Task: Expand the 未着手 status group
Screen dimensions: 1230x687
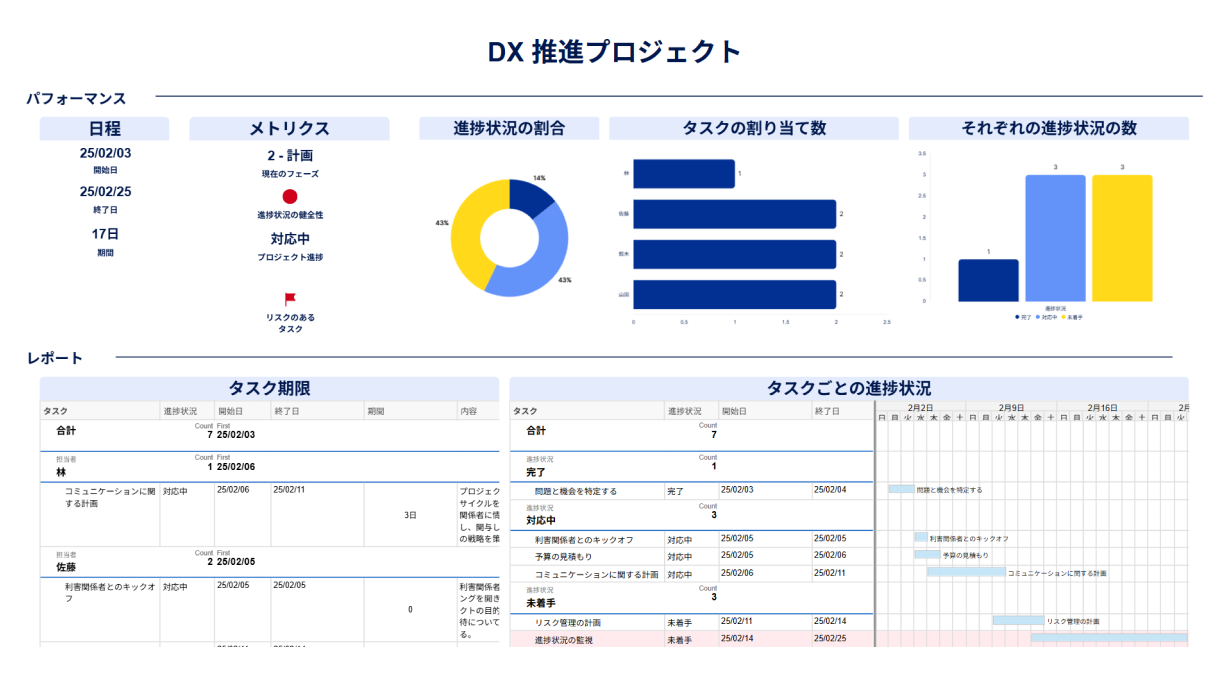Action: 540,603
